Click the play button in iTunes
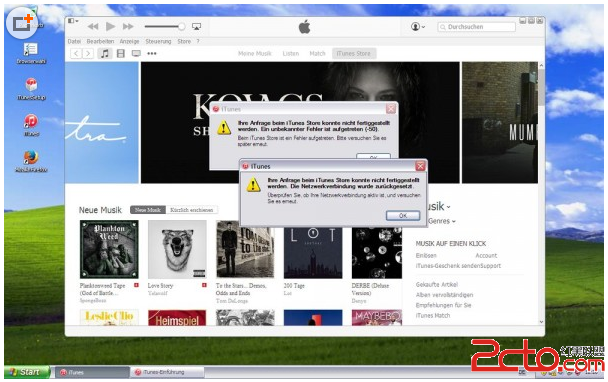 [111, 26]
